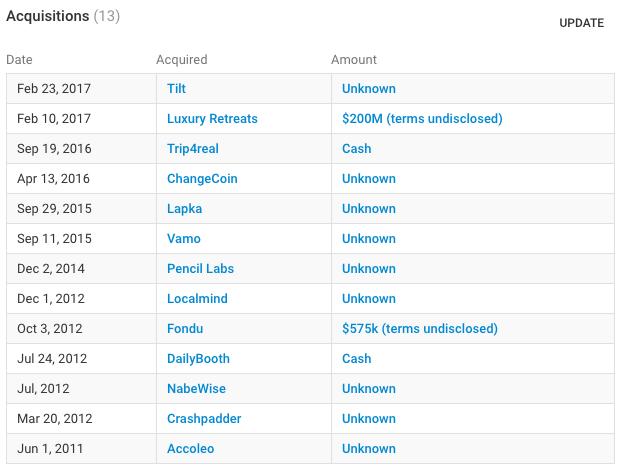
Task: Click the Cash amount for Trip4real
Action: coord(356,149)
